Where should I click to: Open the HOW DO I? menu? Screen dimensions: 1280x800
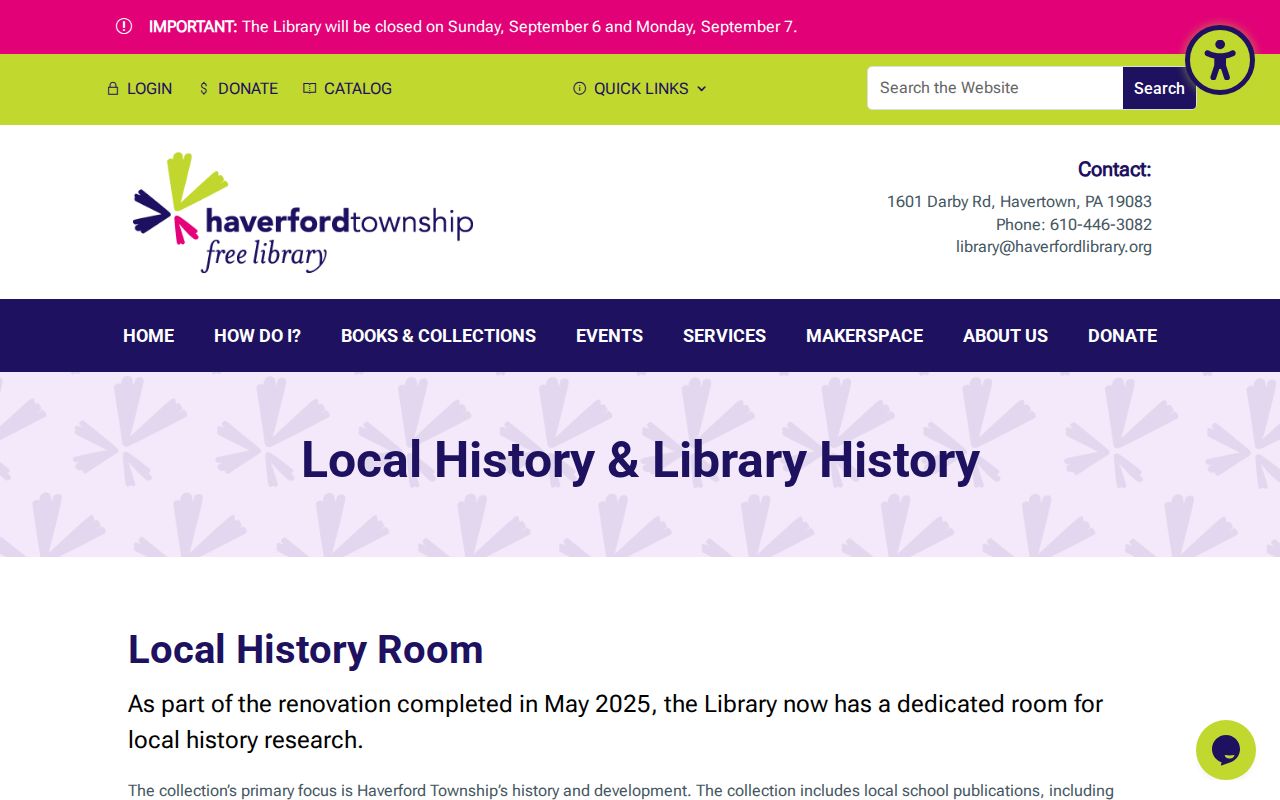[257, 336]
